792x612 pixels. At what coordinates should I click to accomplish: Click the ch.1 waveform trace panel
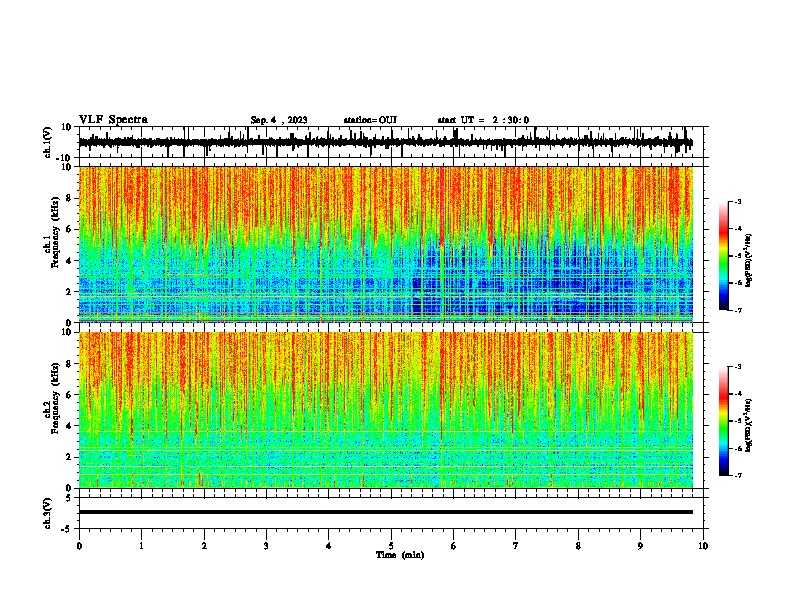[x=391, y=142]
